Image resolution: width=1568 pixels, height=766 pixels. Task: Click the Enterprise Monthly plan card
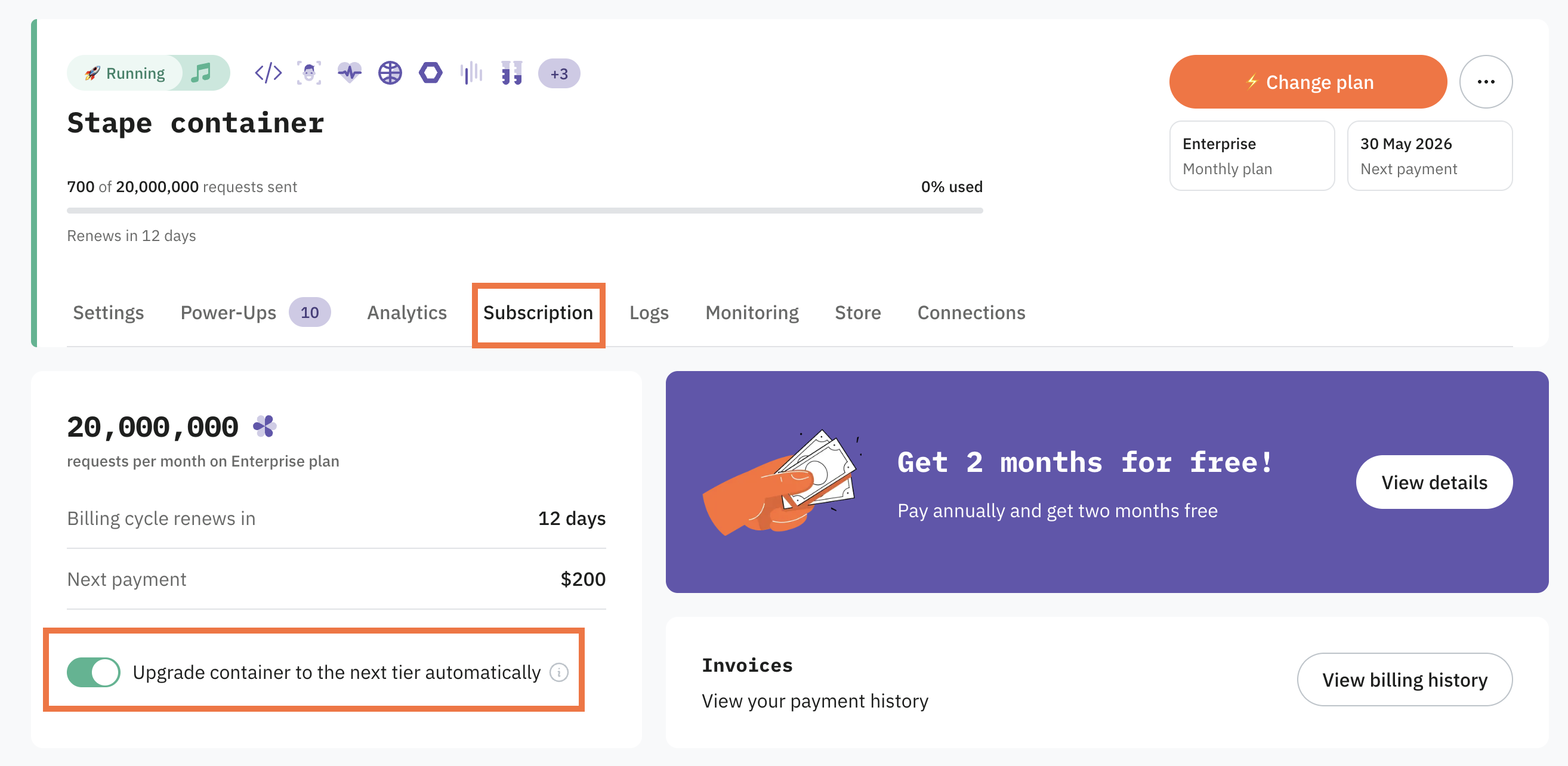(1252, 156)
